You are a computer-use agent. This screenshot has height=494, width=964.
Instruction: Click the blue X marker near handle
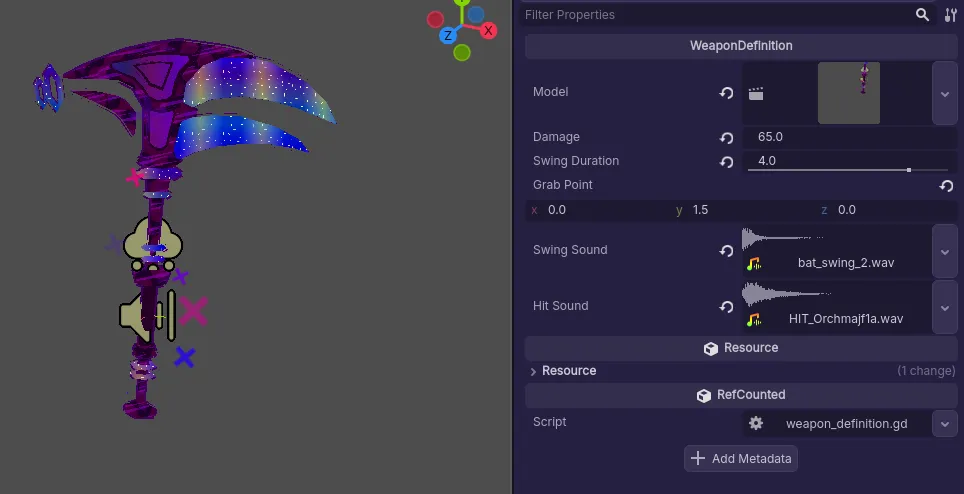click(x=184, y=357)
